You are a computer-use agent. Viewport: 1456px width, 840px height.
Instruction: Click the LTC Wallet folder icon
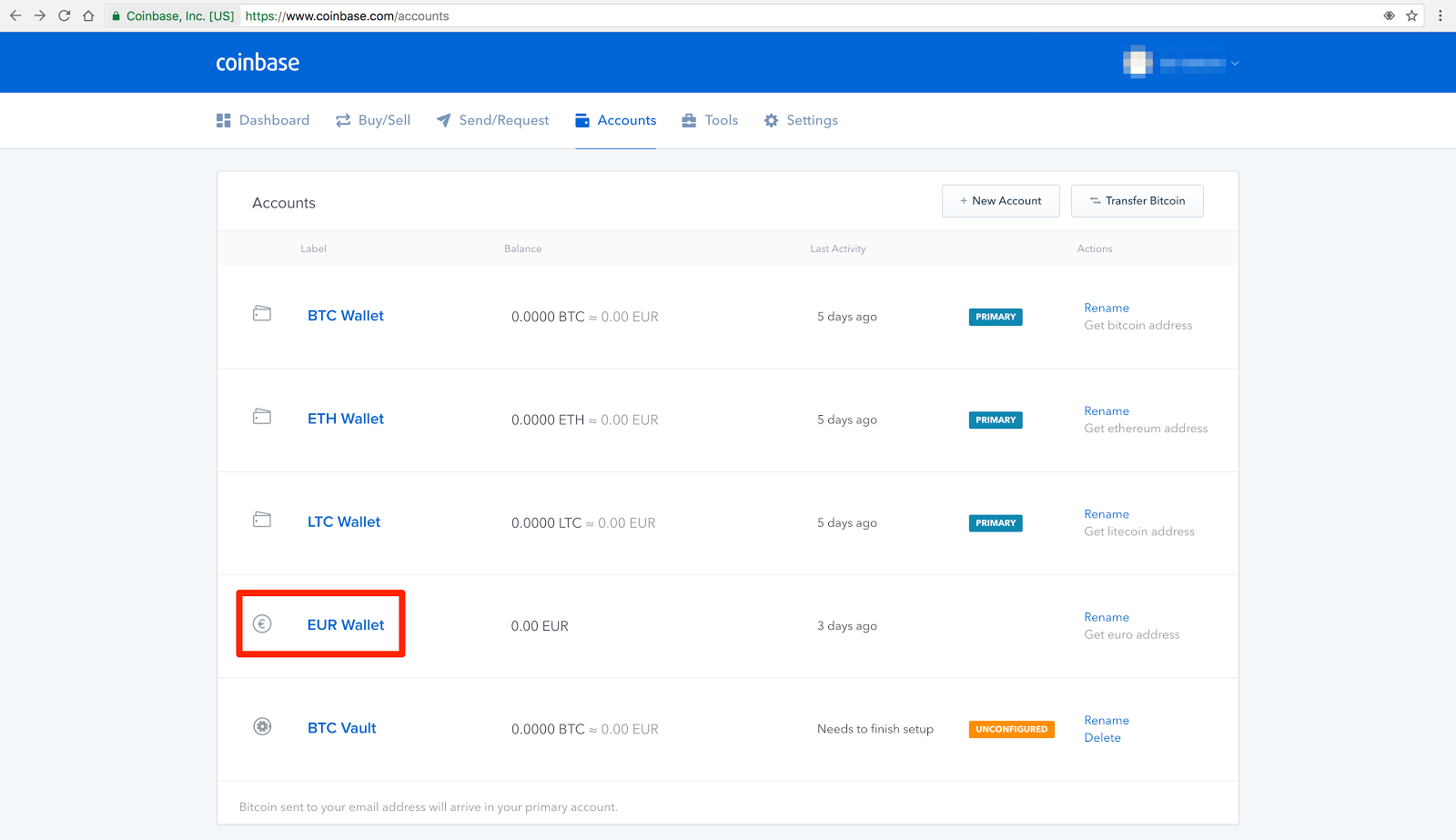click(262, 520)
